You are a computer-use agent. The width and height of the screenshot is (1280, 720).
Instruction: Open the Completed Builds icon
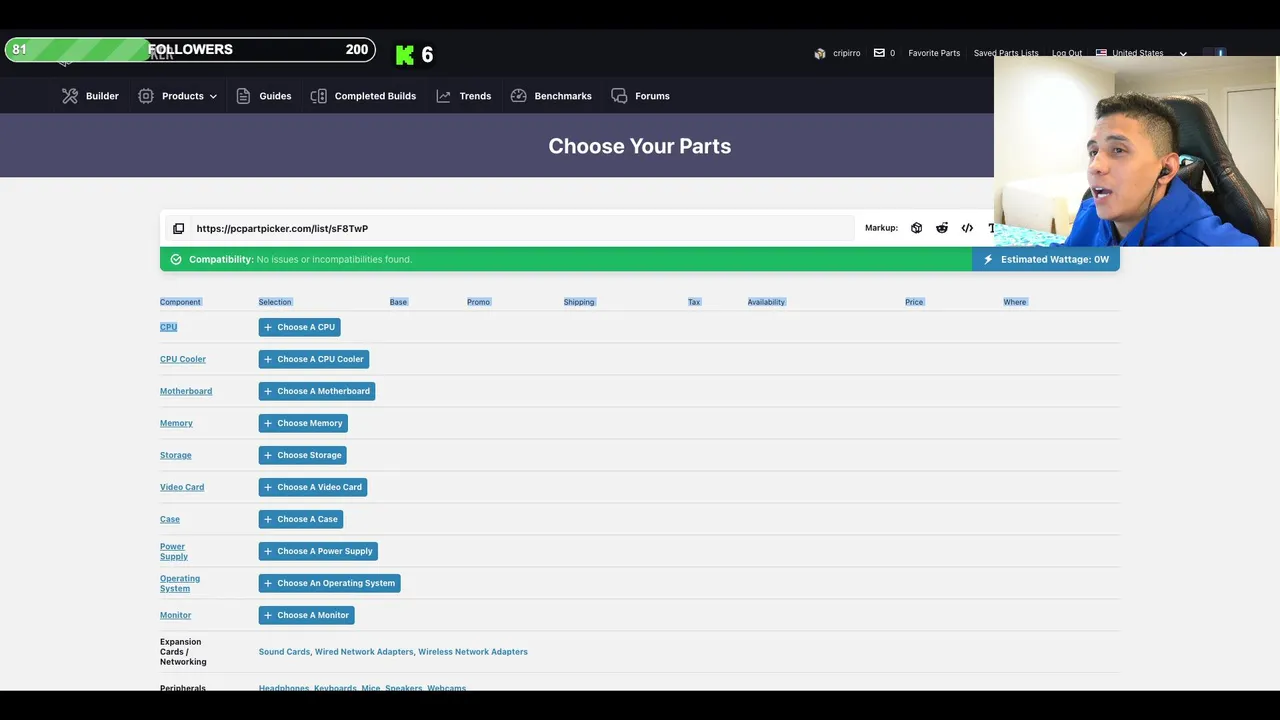coord(319,96)
